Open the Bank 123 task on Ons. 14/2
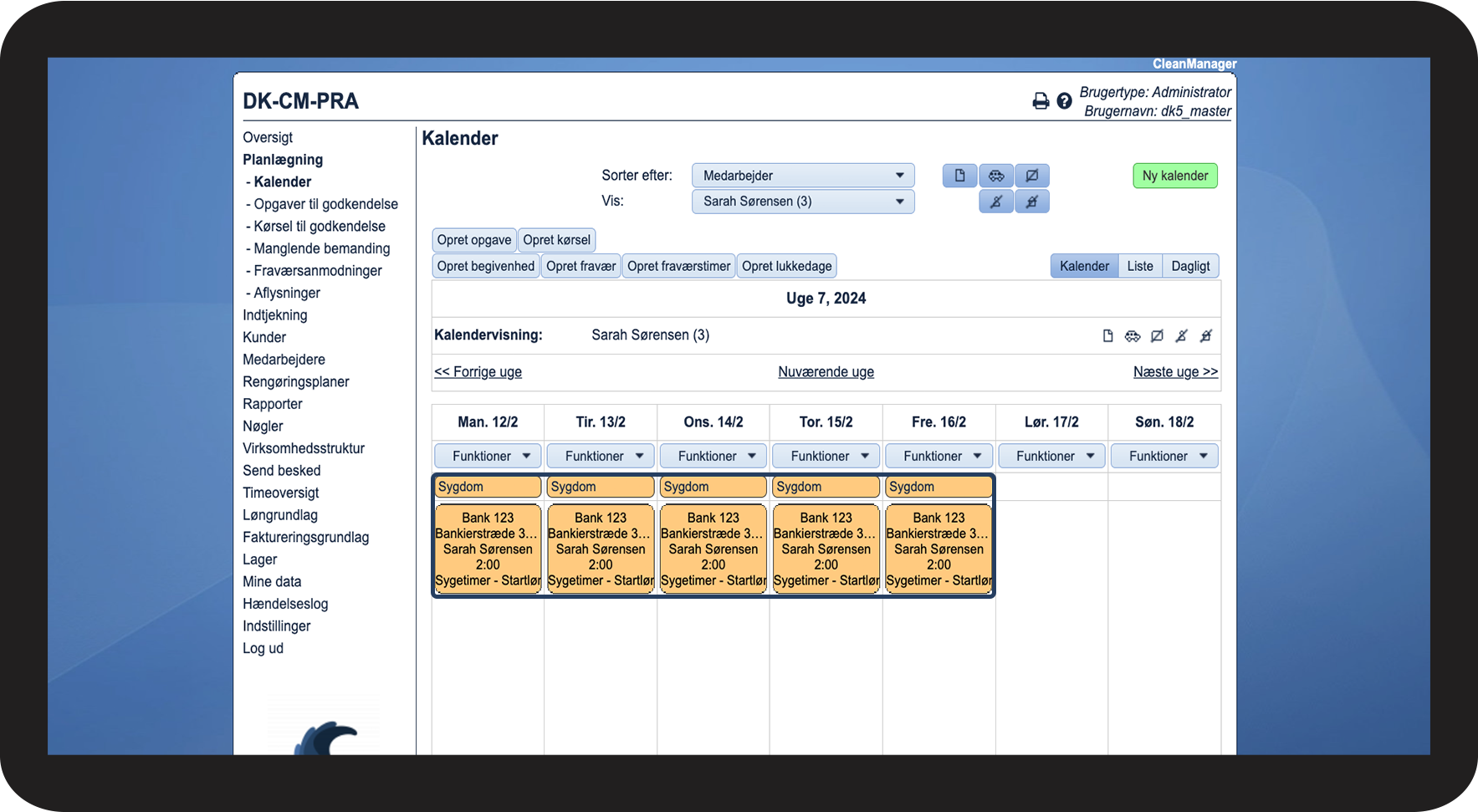This screenshot has width=1478, height=812. coord(713,549)
